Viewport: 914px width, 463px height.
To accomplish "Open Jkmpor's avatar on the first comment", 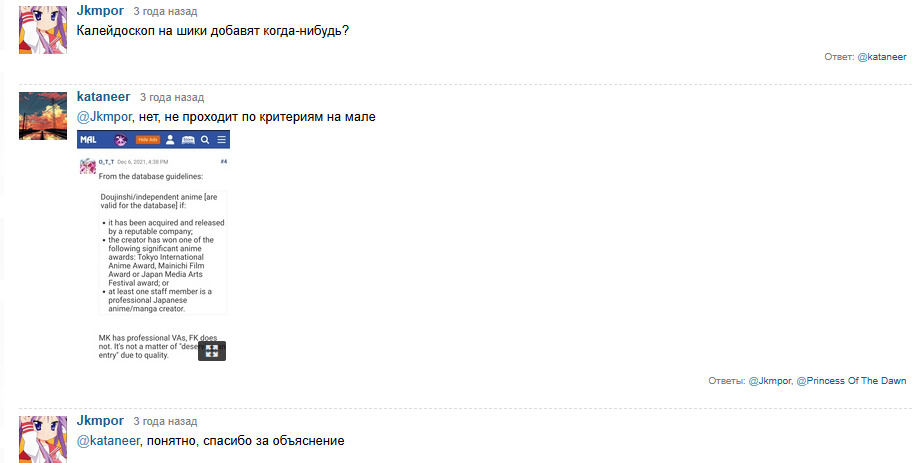I will [43, 28].
